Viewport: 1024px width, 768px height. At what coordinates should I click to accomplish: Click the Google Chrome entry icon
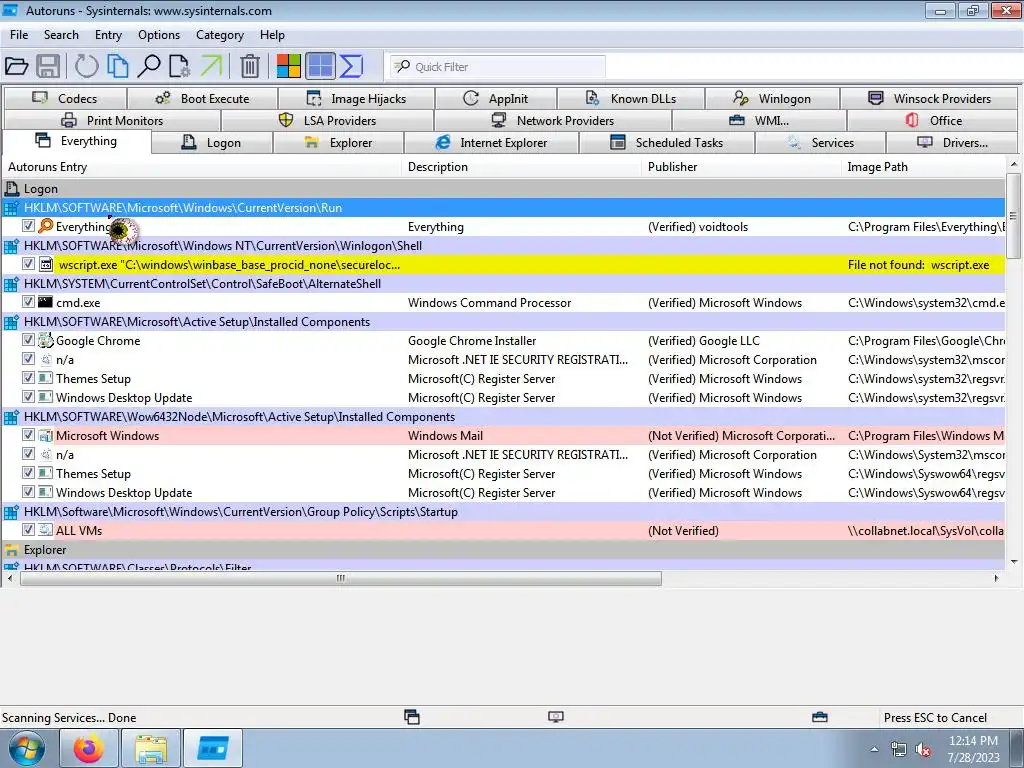[x=46, y=340]
